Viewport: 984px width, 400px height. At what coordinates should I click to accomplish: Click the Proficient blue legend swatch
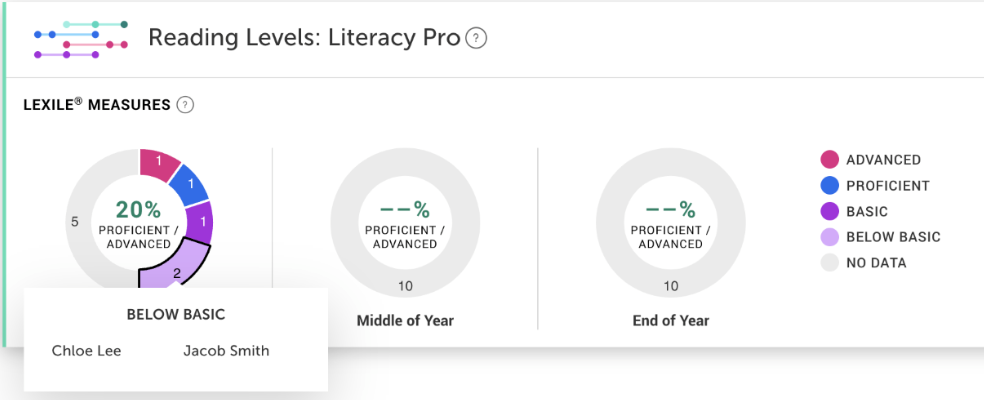830,185
